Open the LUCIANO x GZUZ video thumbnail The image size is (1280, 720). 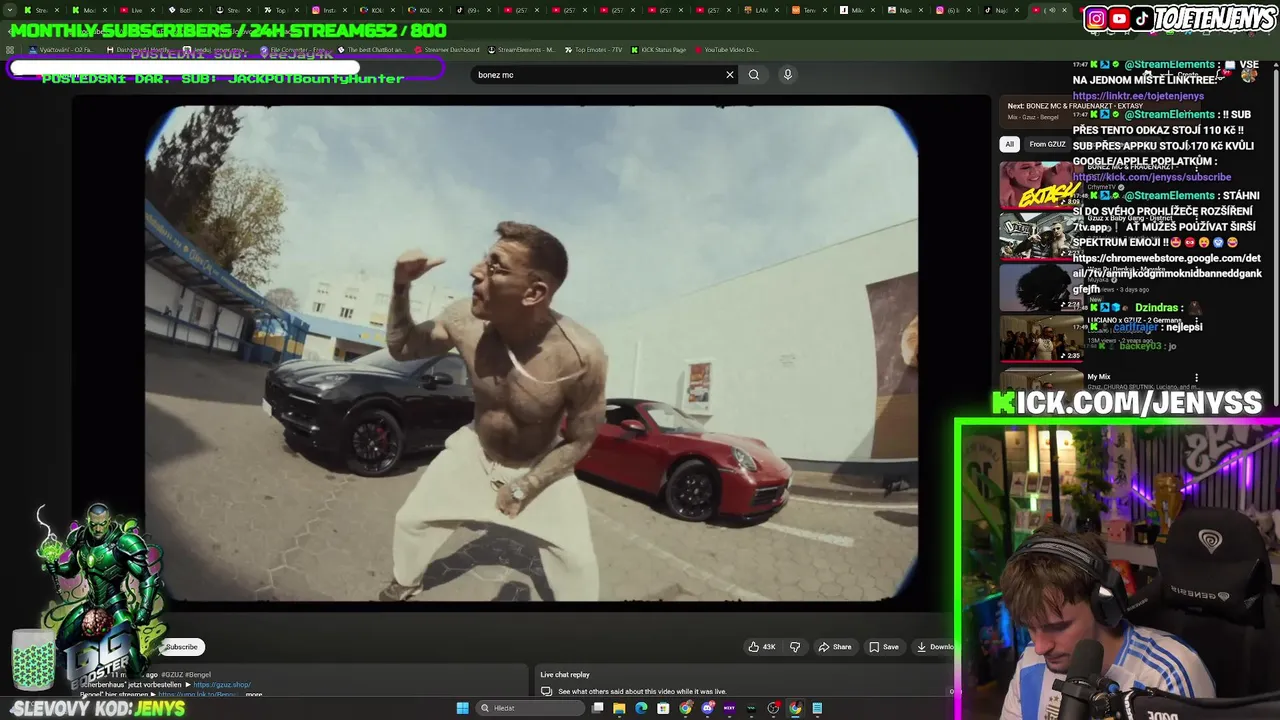tap(1041, 339)
